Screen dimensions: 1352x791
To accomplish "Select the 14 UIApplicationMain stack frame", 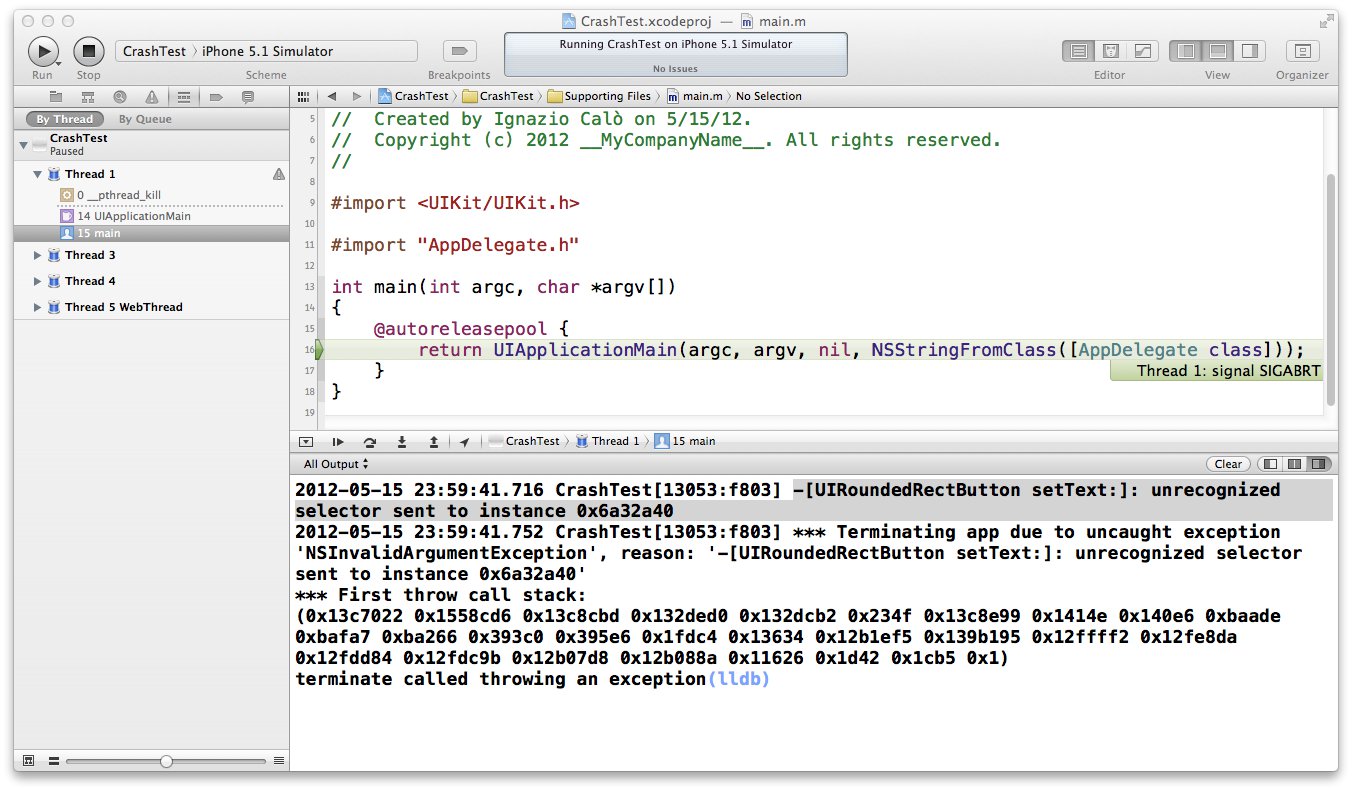I will tap(133, 216).
